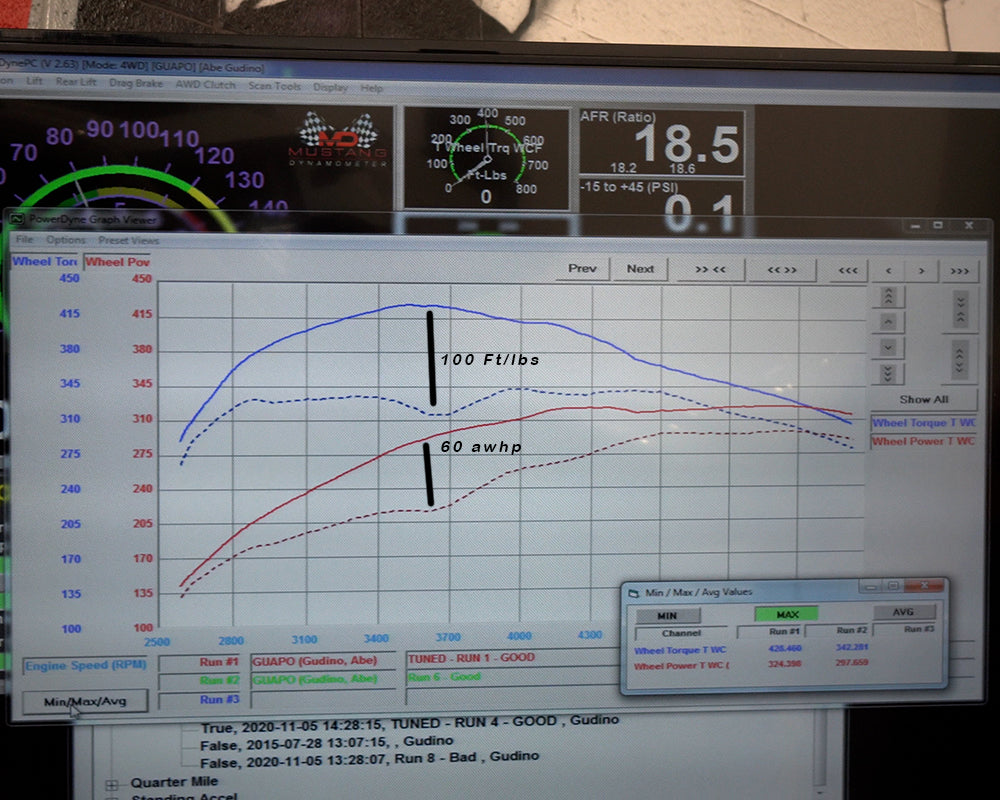
Task: Click the single up-arrow scale adjust icon
Action: point(888,321)
